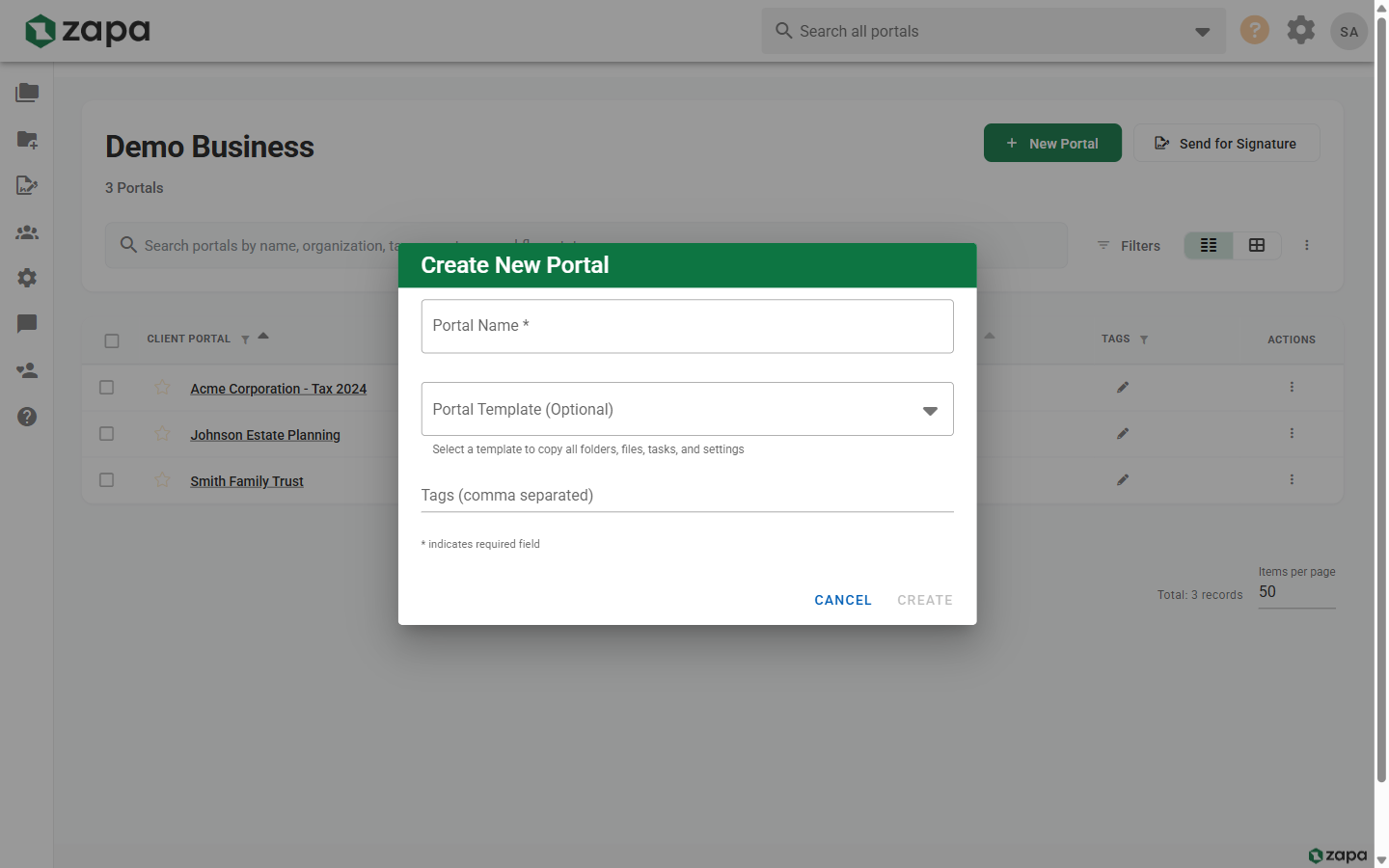Viewport: 1389px width, 868px height.
Task: Check the Acme Corporation row checkbox
Action: point(107,388)
